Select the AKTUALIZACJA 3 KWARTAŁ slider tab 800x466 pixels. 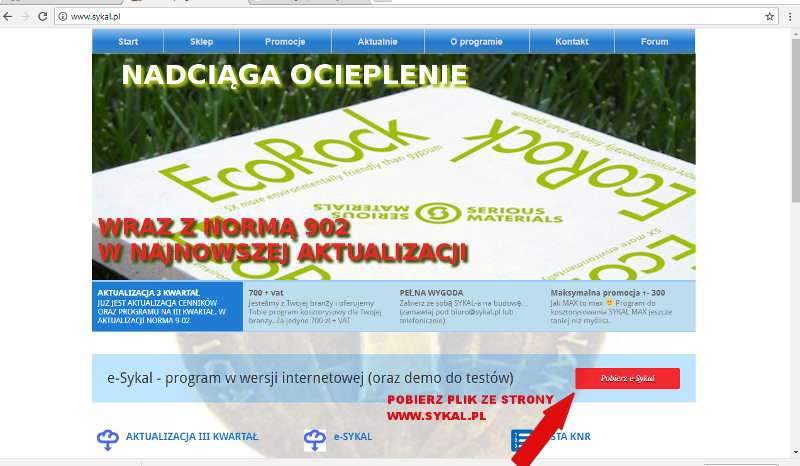pyautogui.click(x=167, y=306)
